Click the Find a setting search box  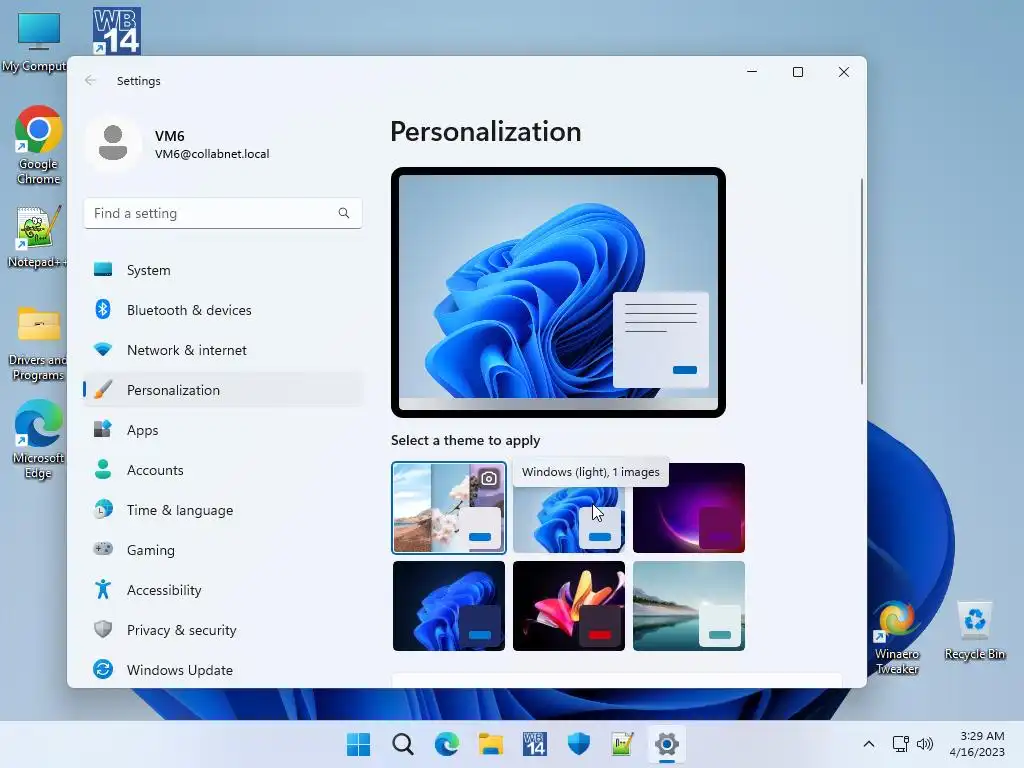click(223, 213)
